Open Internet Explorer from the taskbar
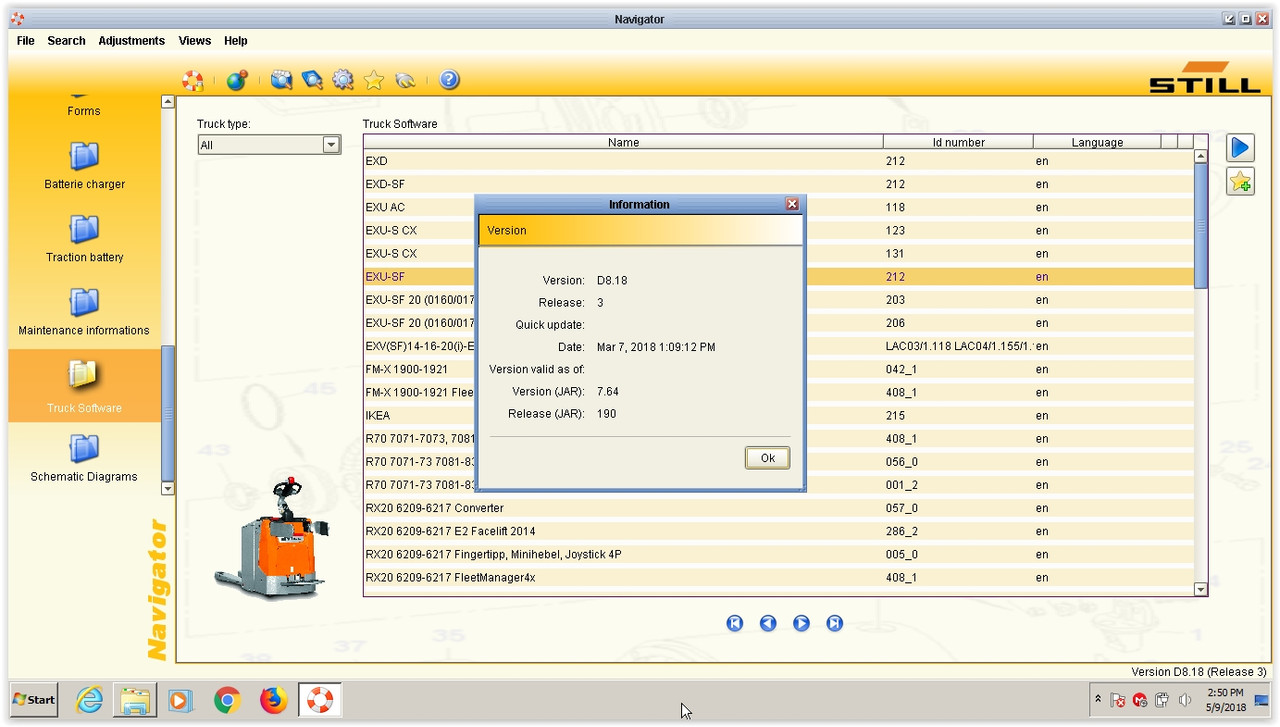 click(89, 700)
